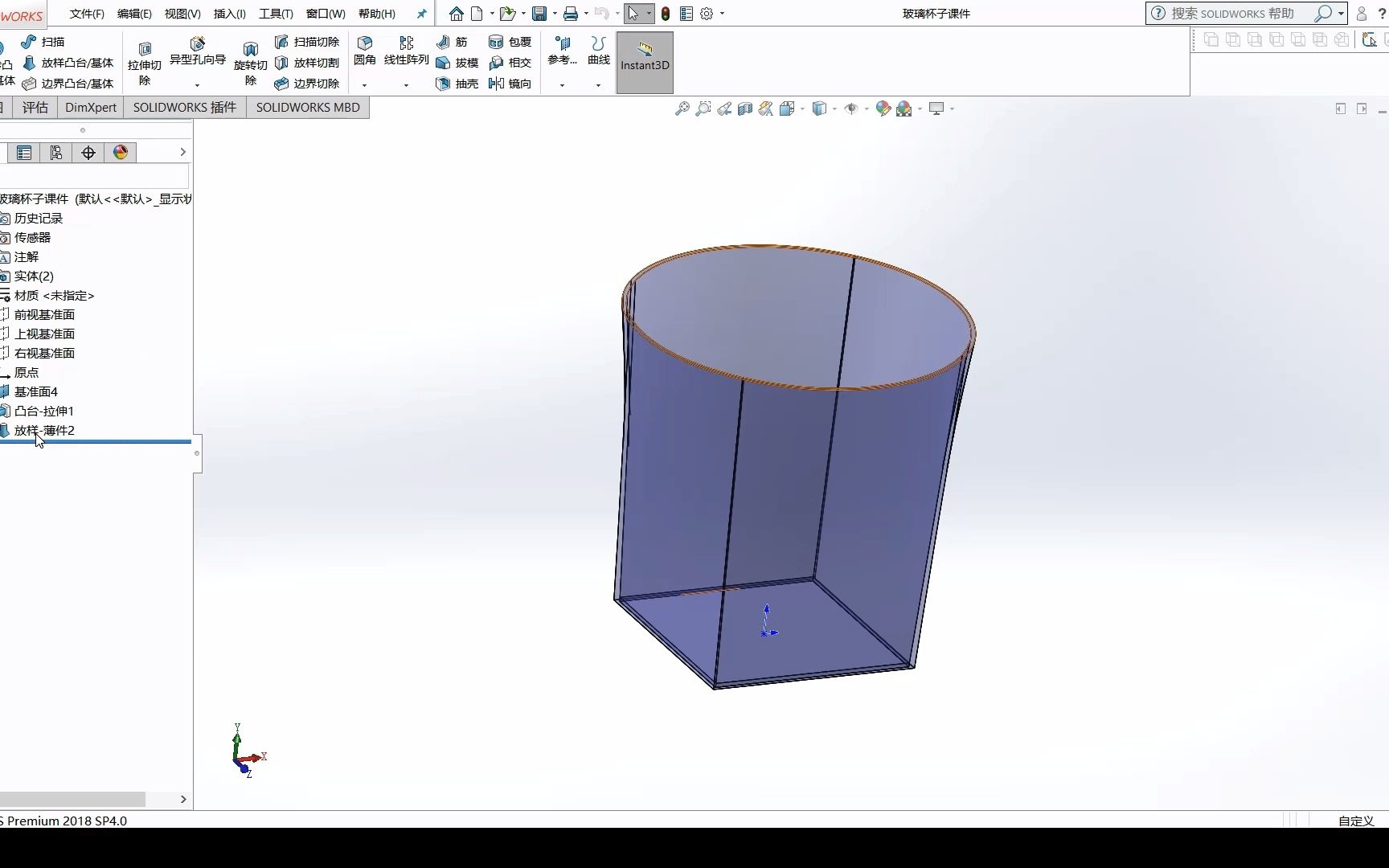Select the 放样-薄件2 feature in the tree
1389x868 pixels.
click(x=46, y=430)
